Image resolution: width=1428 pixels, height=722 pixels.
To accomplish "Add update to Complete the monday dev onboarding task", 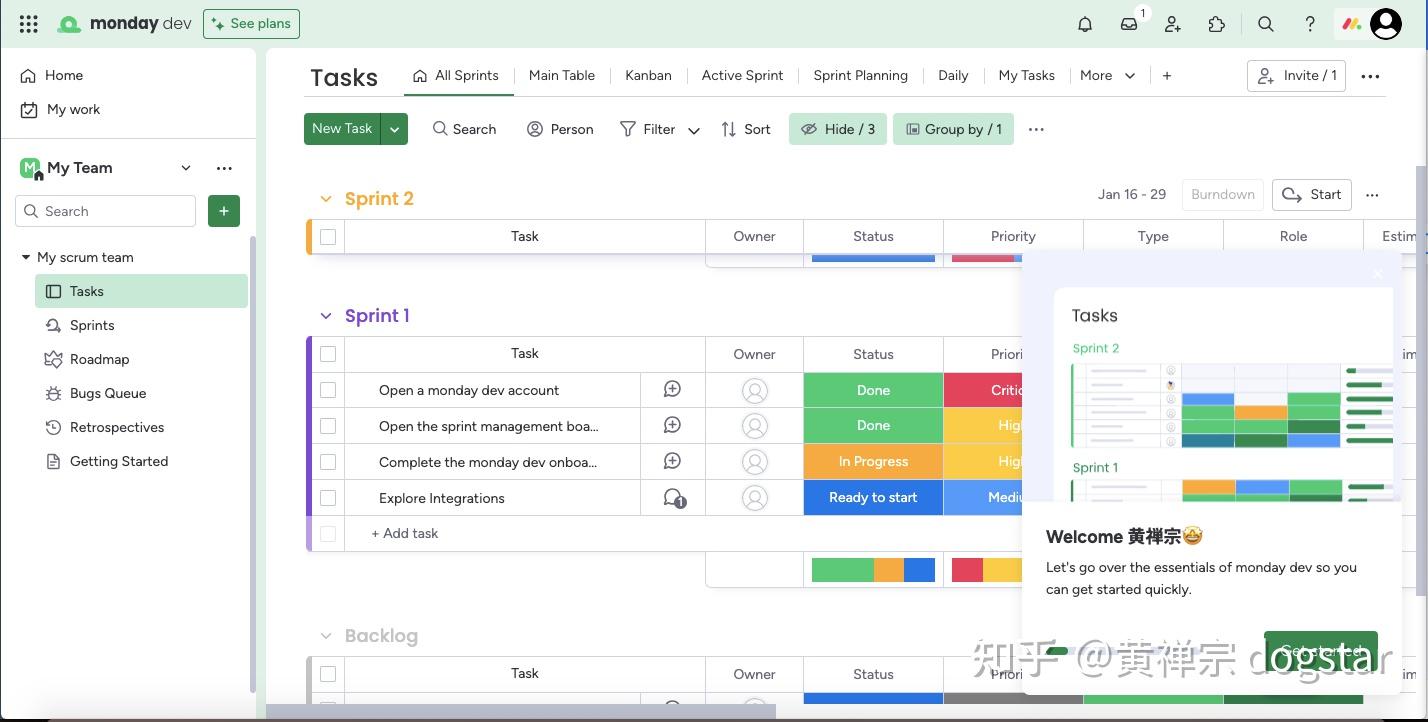I will pos(673,462).
